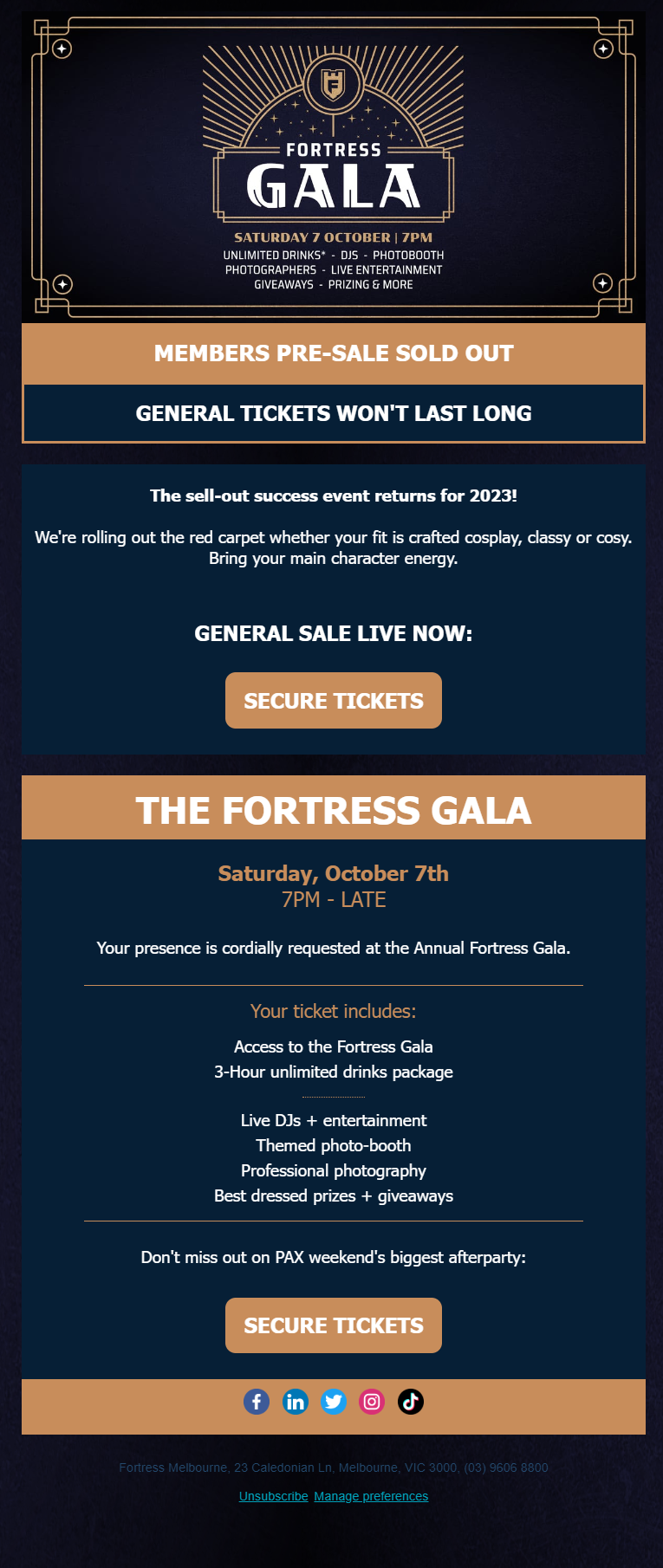Click GENERAL TICKETS WON'T LAST LONG banner

[x=334, y=413]
